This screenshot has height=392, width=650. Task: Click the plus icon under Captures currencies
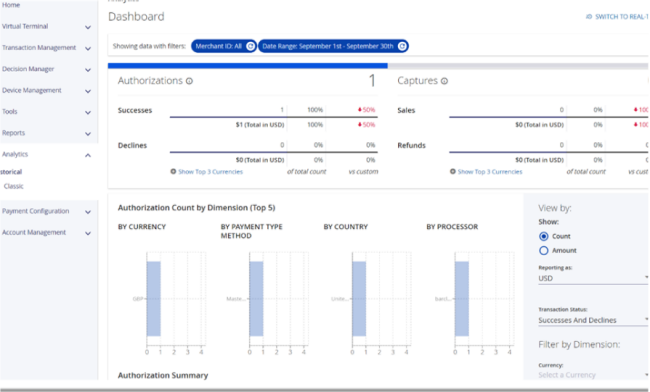pos(453,171)
